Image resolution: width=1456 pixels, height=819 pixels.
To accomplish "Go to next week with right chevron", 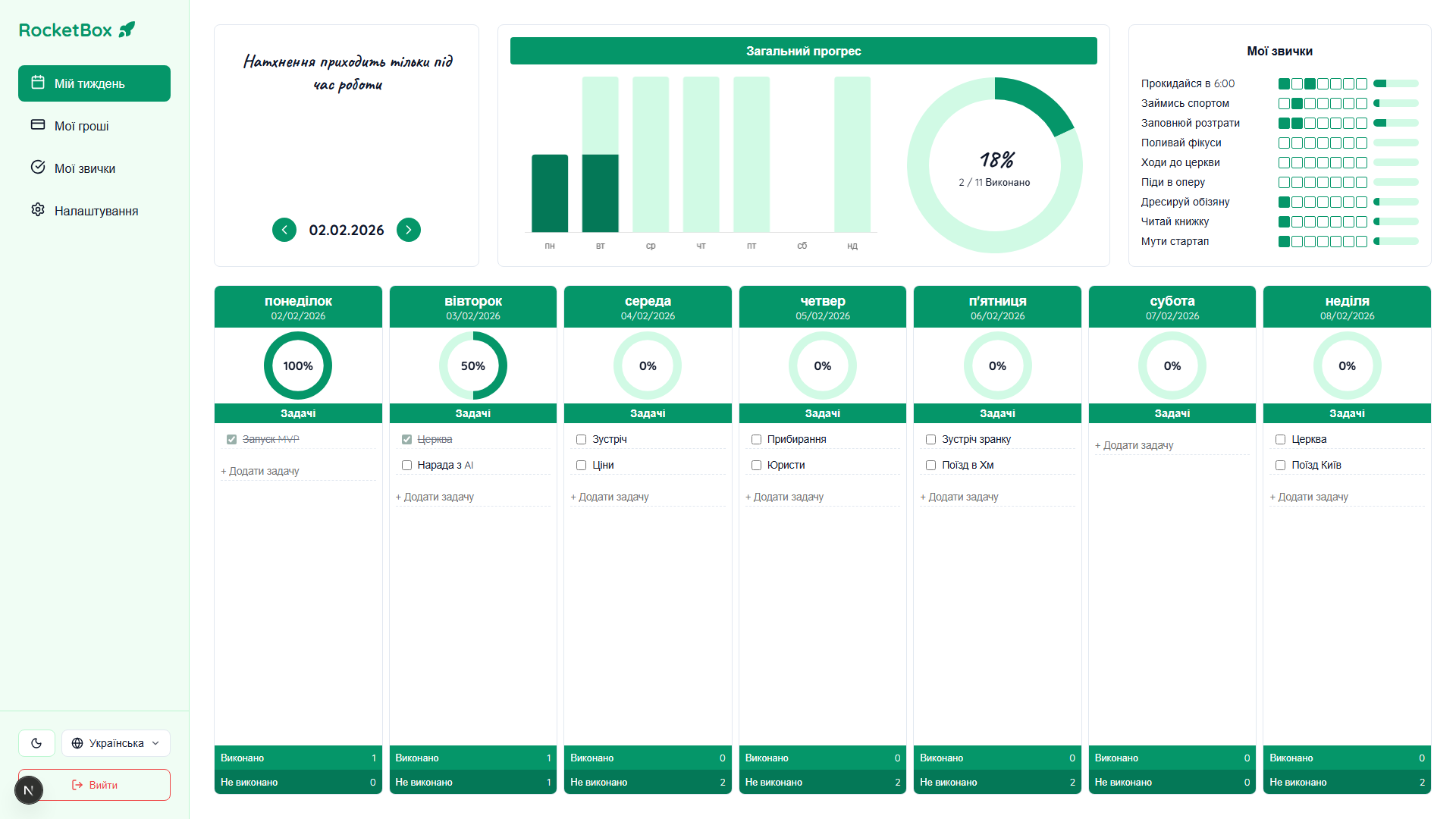I will click(x=409, y=230).
